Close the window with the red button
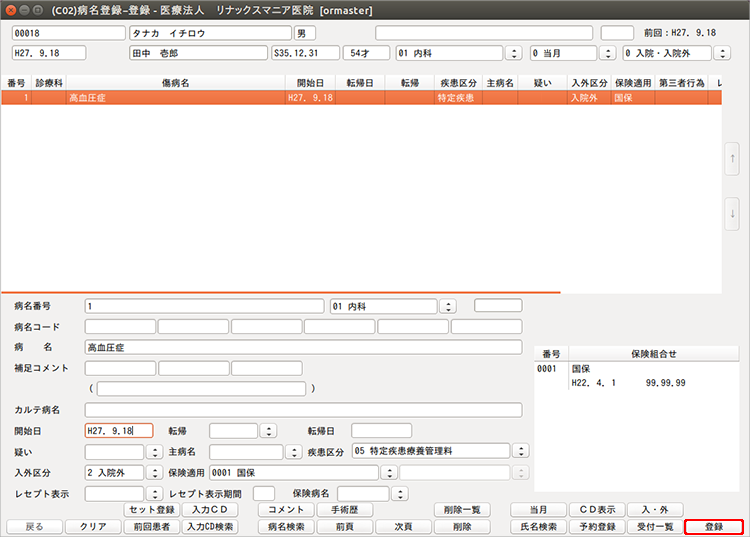This screenshot has height=537, width=750. click(11, 10)
